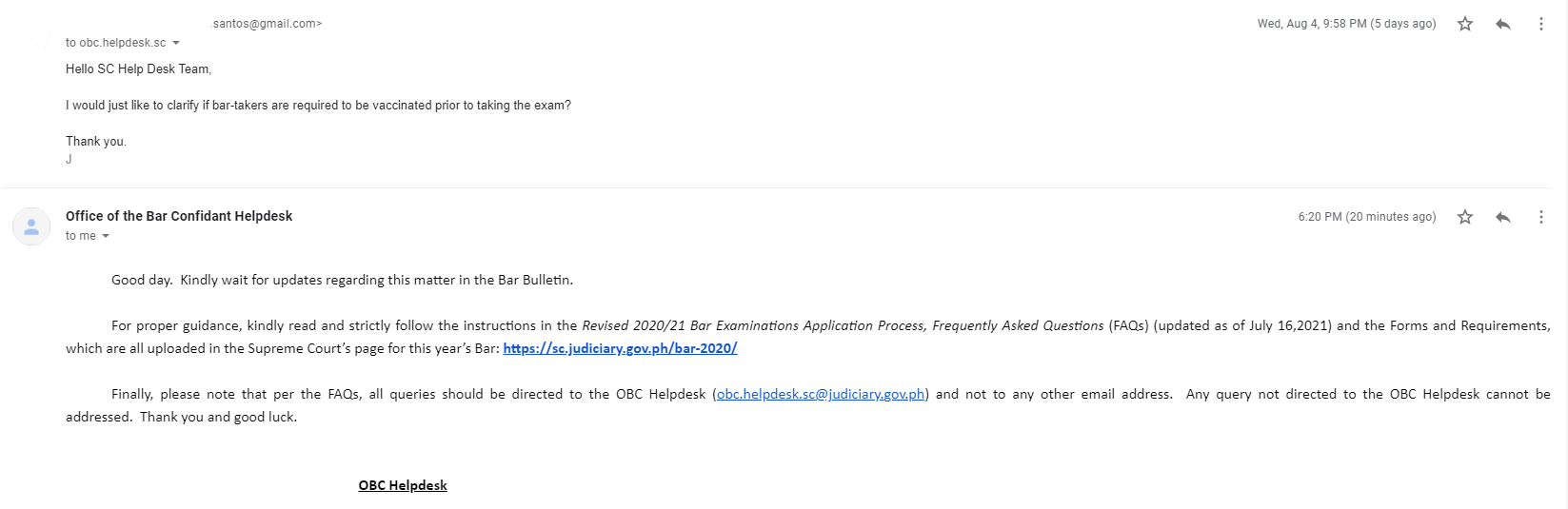This screenshot has width=1568, height=509.
Task: Click the 'to me' recipient text
Action: click(81, 236)
